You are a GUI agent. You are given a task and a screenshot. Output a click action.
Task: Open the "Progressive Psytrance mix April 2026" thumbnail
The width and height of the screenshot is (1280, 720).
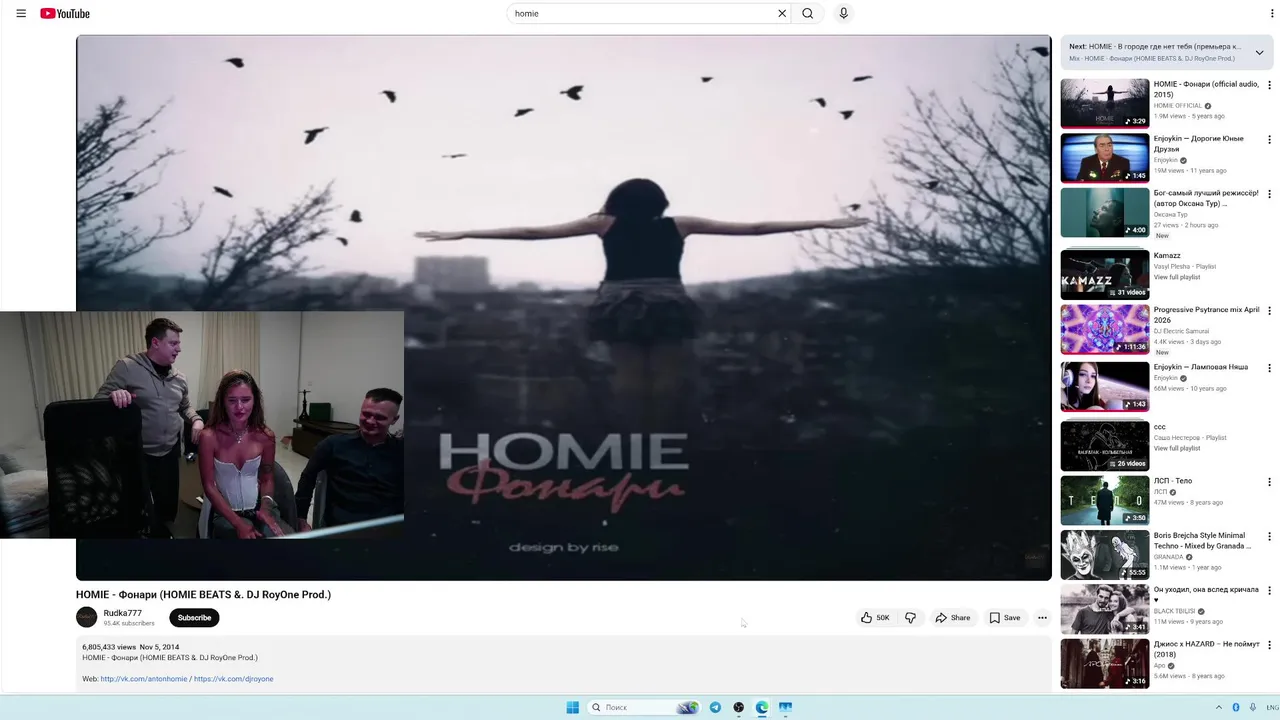[x=1105, y=329]
